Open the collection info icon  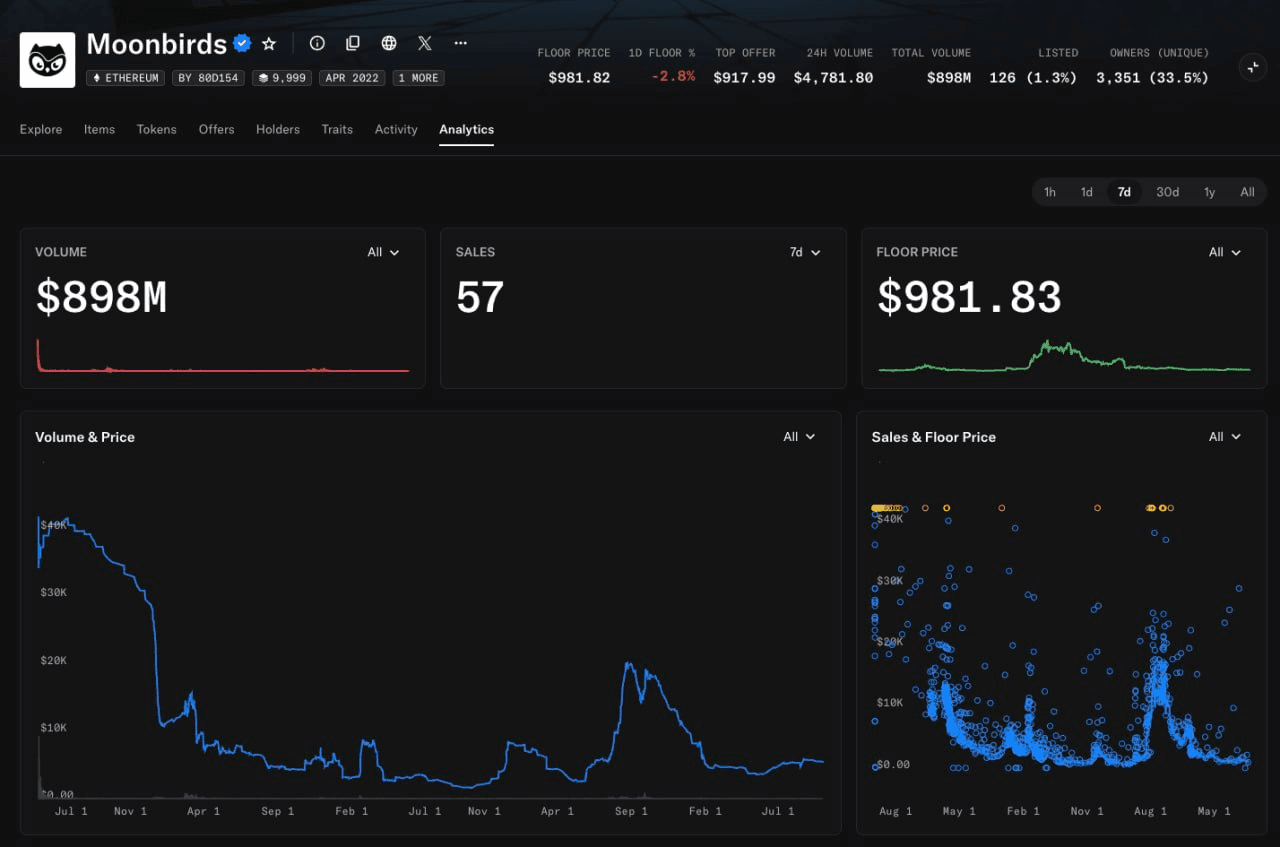click(x=317, y=43)
